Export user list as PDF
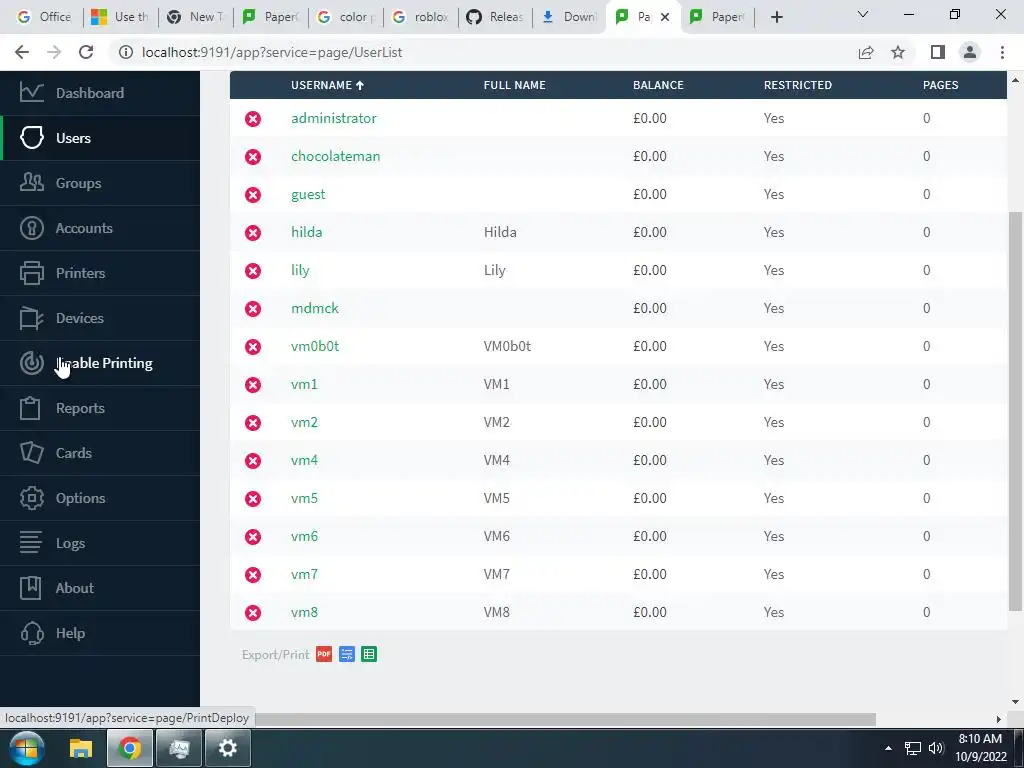This screenshot has width=1024, height=768. pyautogui.click(x=324, y=654)
